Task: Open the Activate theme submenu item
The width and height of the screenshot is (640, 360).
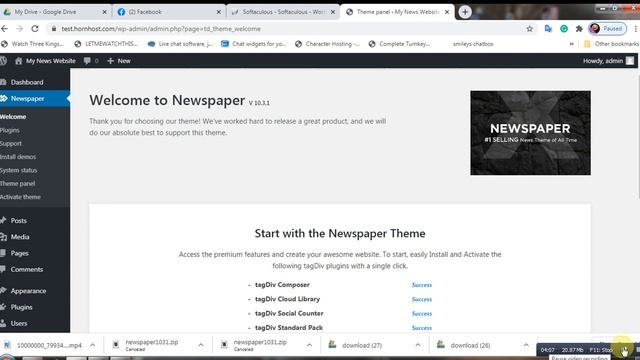Action: pyautogui.click(x=20, y=197)
